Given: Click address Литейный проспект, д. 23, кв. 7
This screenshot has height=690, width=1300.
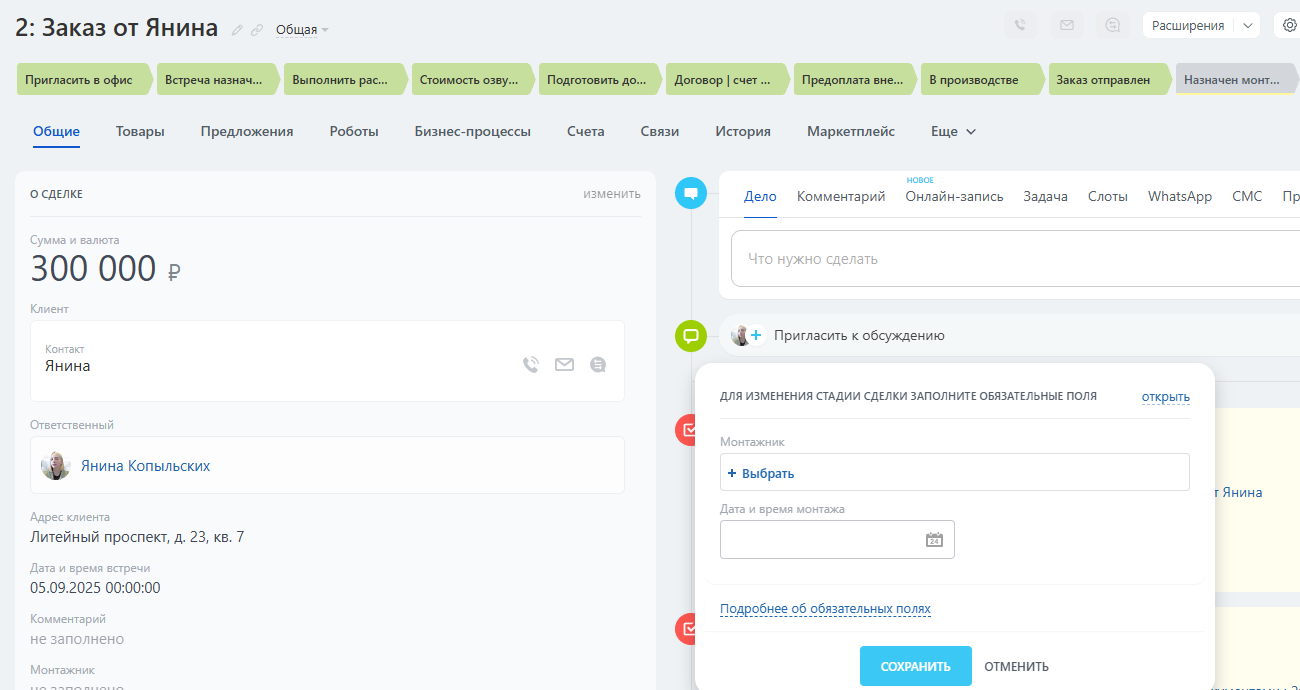Looking at the screenshot, I should [x=137, y=537].
